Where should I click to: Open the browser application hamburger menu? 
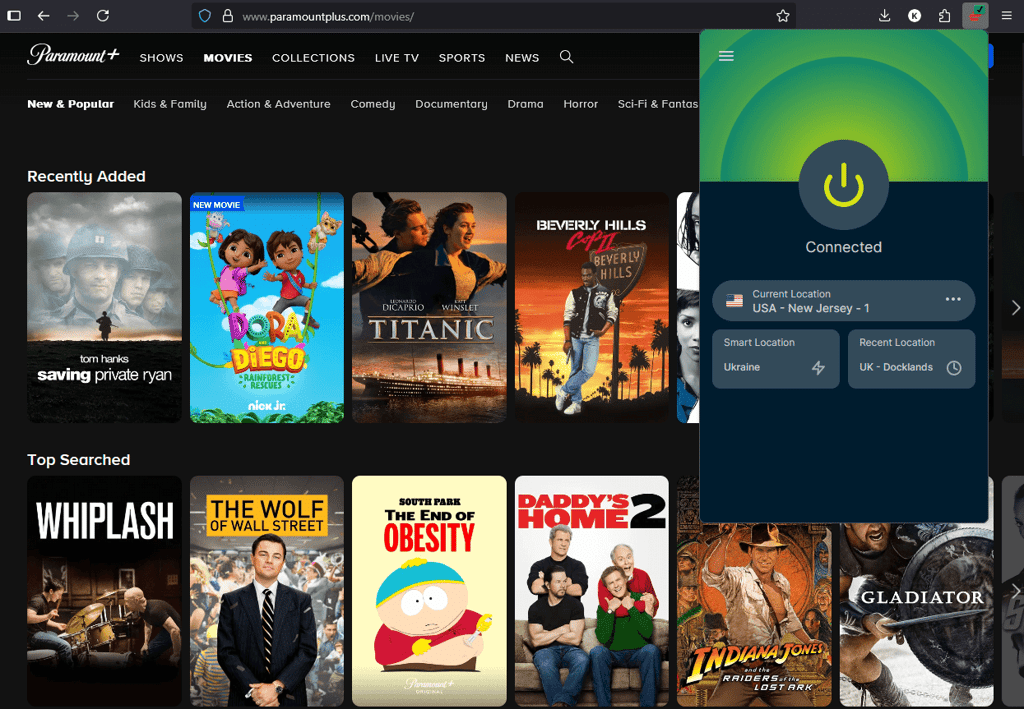coord(1006,16)
